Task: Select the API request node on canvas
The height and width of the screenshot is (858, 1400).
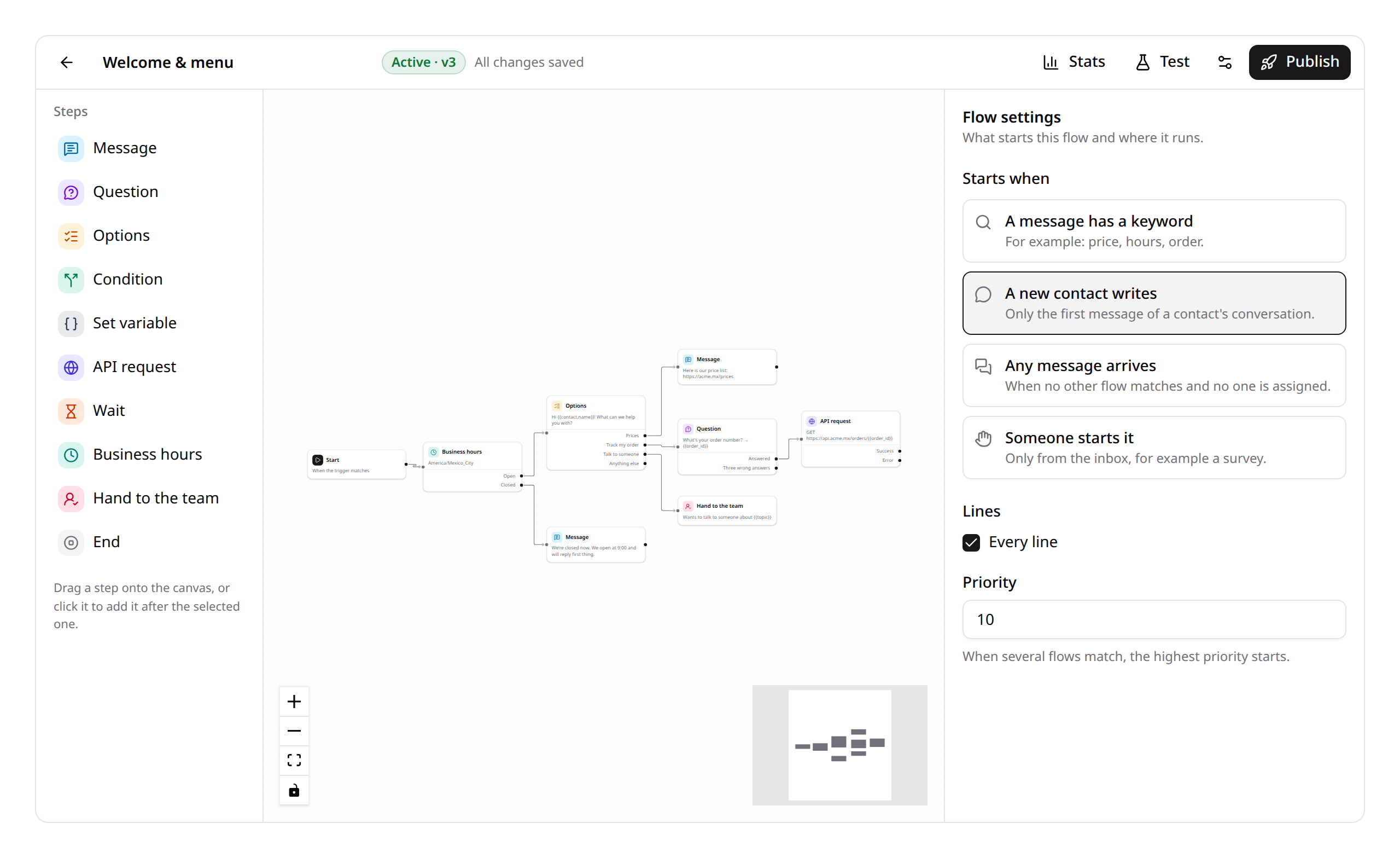Action: point(850,439)
